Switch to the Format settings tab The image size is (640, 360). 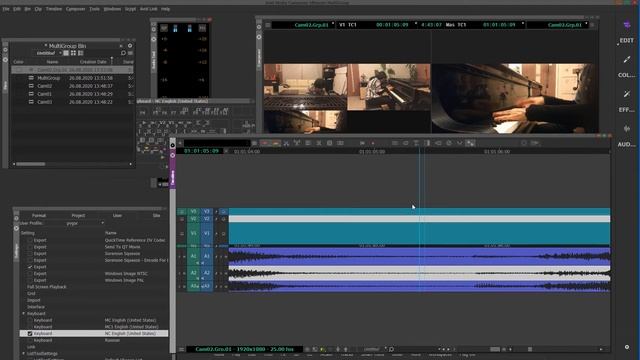point(39,216)
